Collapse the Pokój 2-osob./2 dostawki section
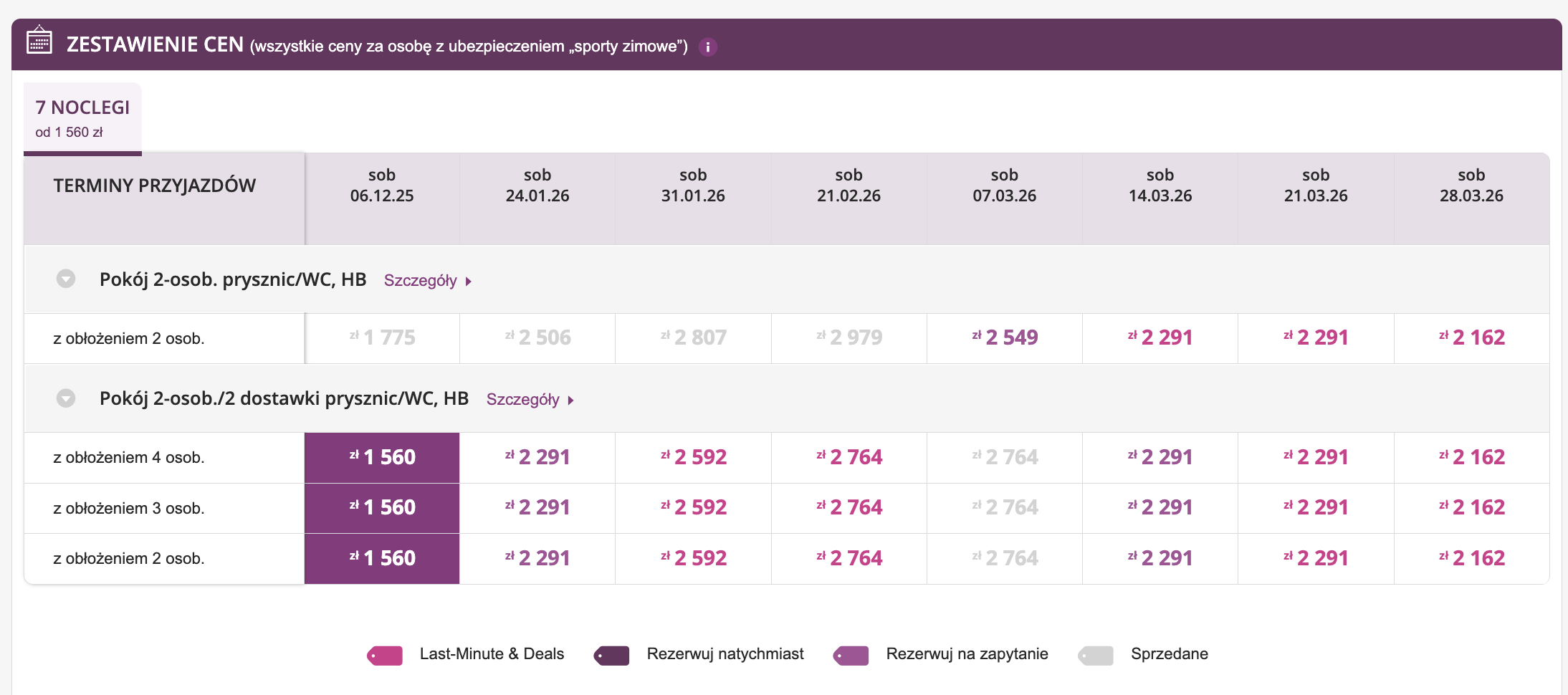The image size is (1568, 695). 67,398
